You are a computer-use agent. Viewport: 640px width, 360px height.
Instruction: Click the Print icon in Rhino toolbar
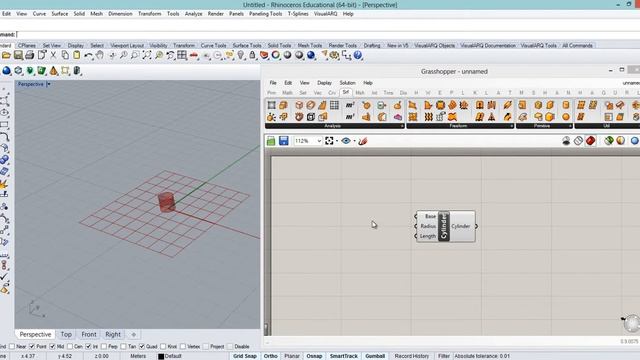click(x=29, y=55)
